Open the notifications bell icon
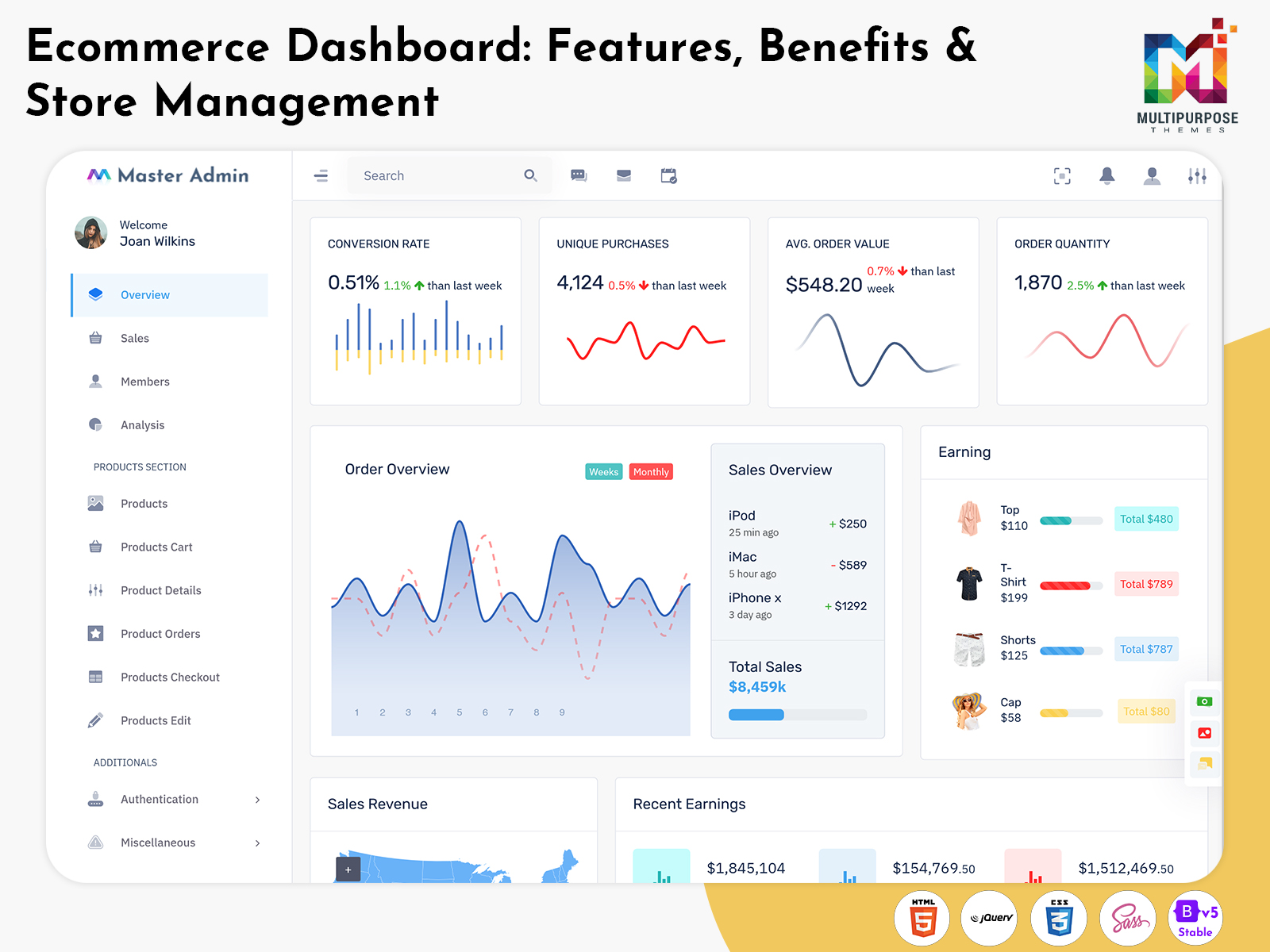Image resolution: width=1270 pixels, height=952 pixels. [x=1107, y=176]
